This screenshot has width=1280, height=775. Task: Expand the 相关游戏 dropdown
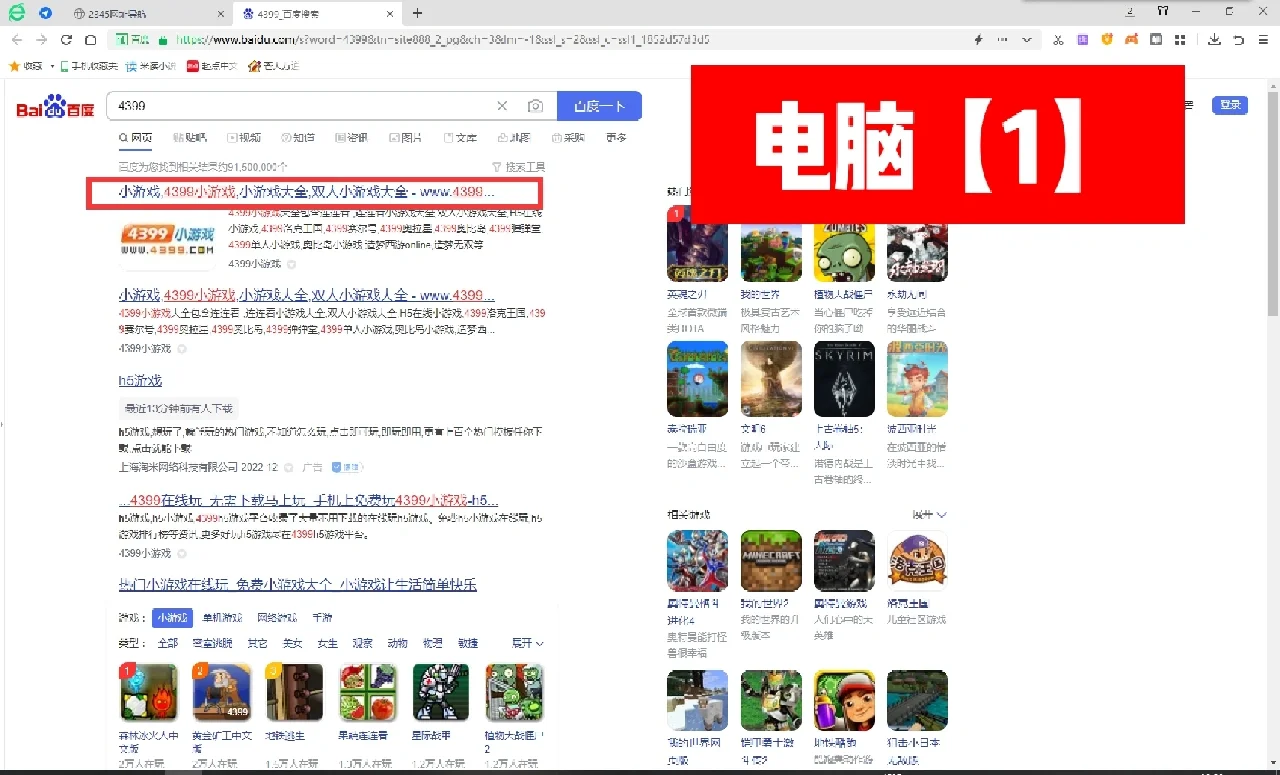(929, 515)
